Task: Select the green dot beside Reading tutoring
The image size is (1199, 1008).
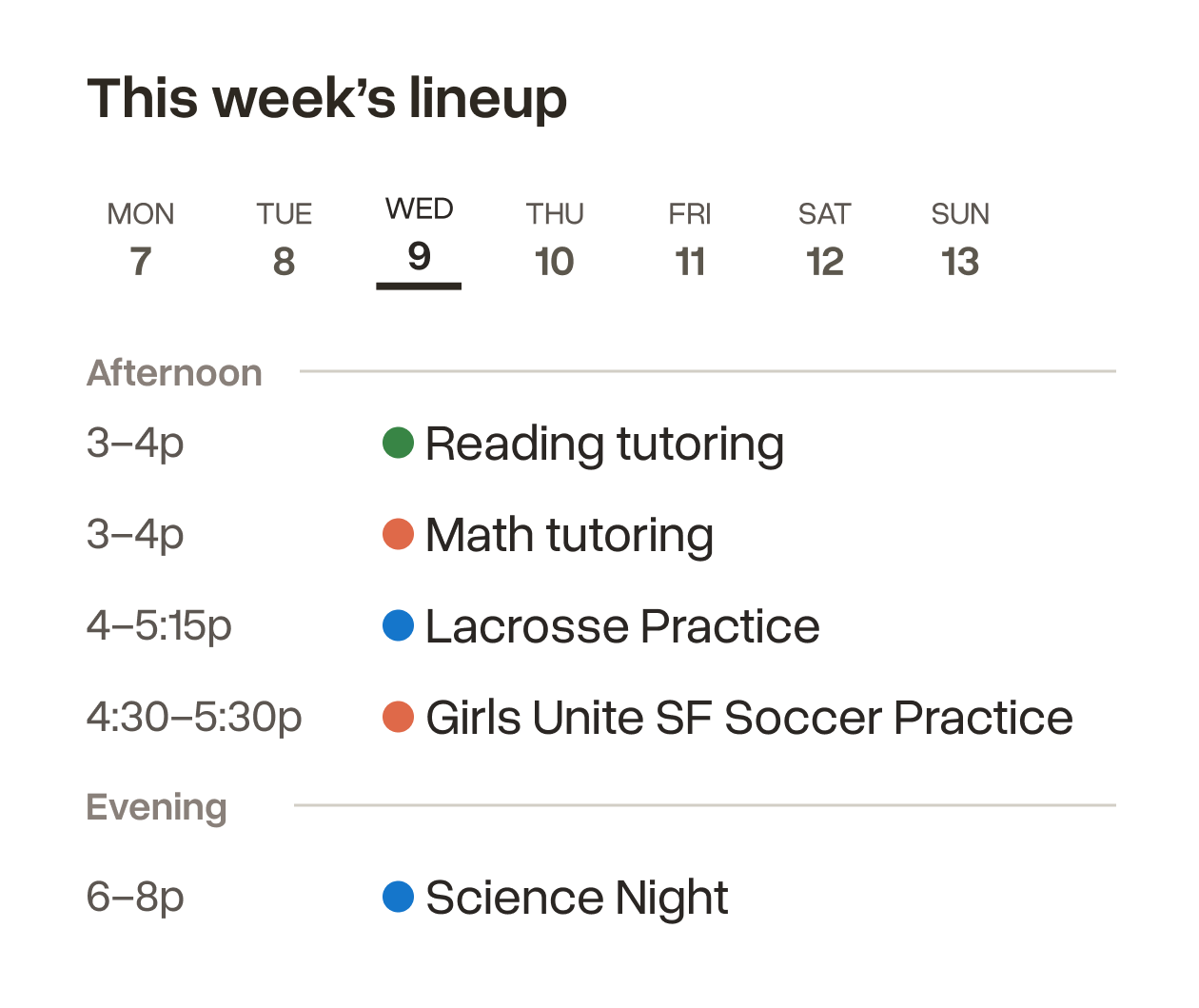Action: 398,443
